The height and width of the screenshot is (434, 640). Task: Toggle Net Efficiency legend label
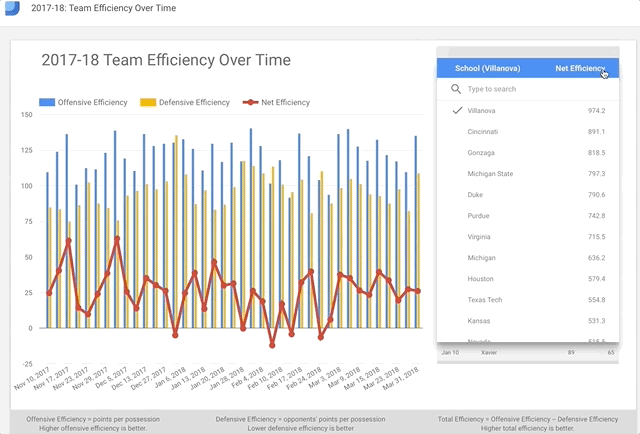285,102
